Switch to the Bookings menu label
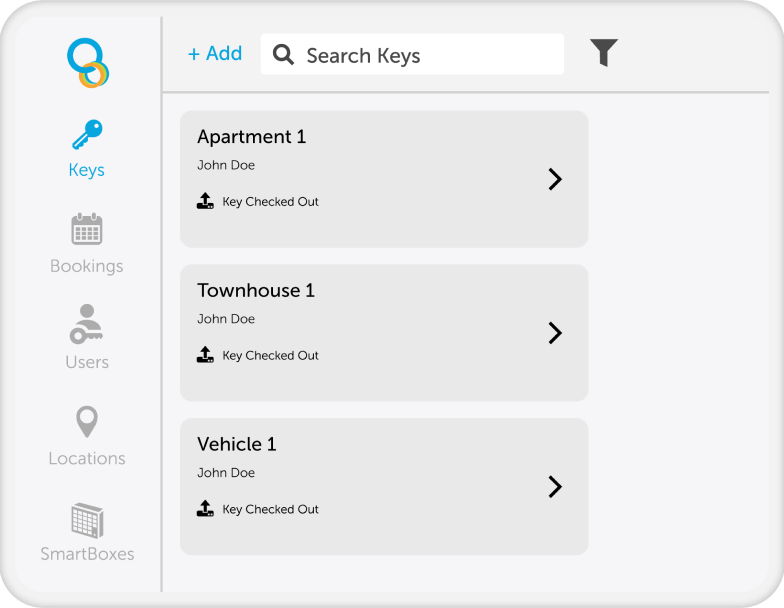The height and width of the screenshot is (608, 784). pos(86,266)
